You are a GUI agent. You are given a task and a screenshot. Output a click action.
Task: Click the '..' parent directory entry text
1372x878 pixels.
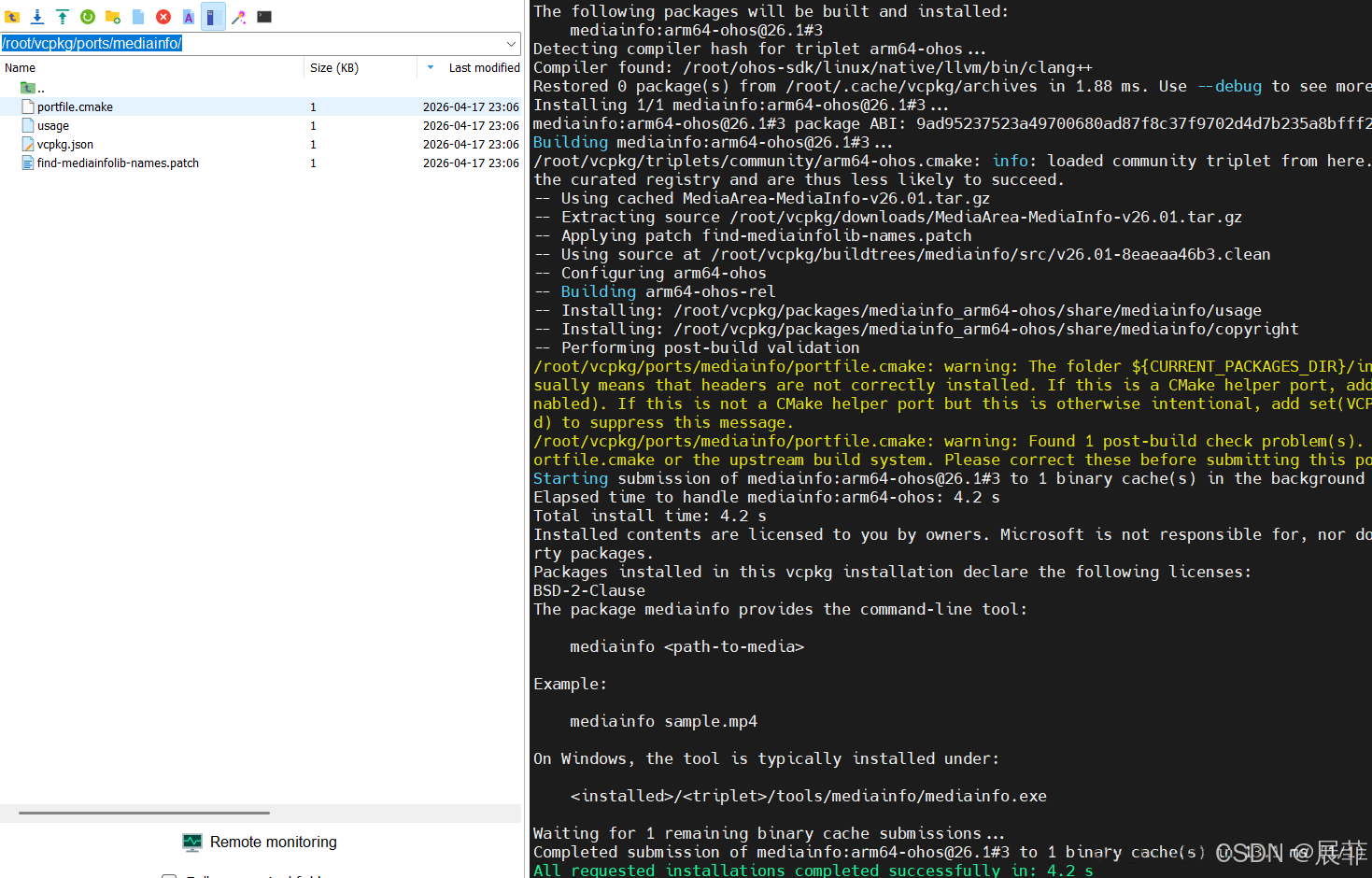coord(41,89)
